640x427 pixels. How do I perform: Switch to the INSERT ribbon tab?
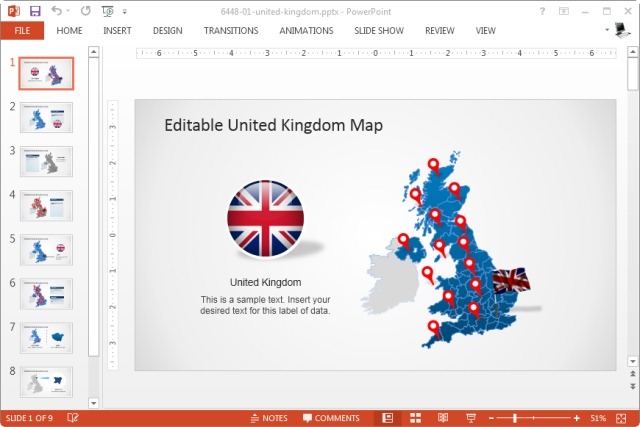[x=117, y=31]
